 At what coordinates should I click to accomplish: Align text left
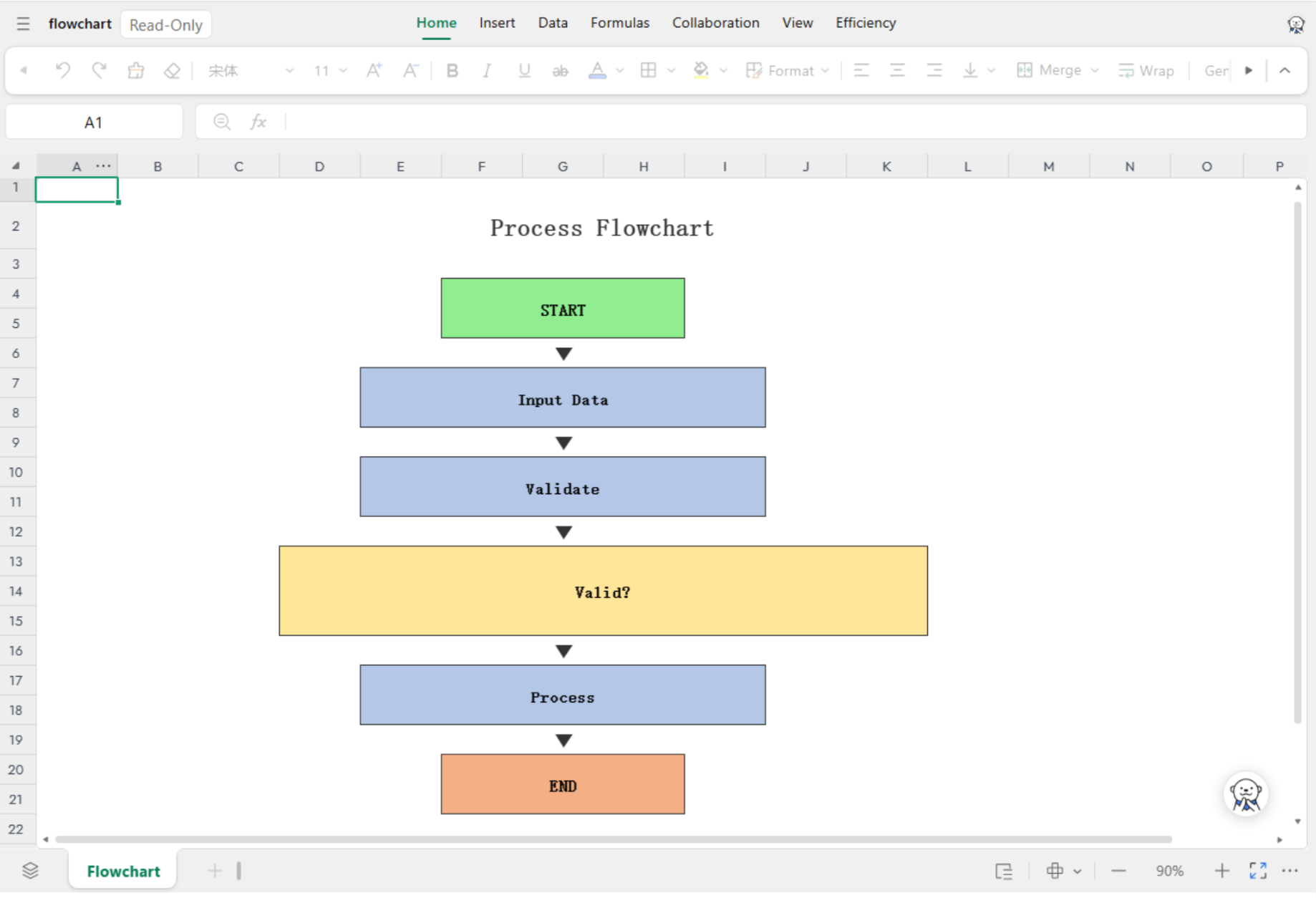pyautogui.click(x=861, y=70)
